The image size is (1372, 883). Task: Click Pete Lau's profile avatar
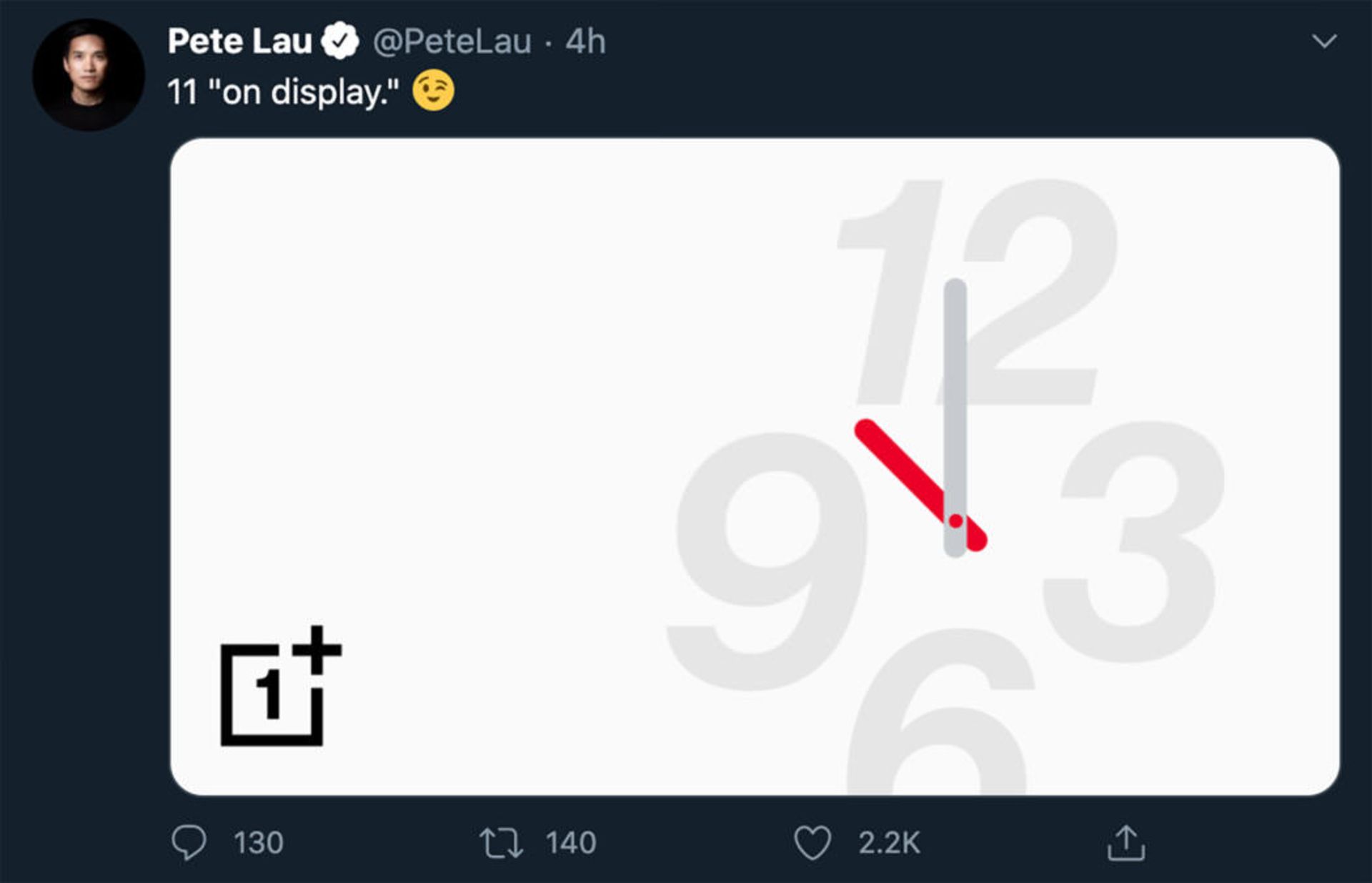[89, 68]
